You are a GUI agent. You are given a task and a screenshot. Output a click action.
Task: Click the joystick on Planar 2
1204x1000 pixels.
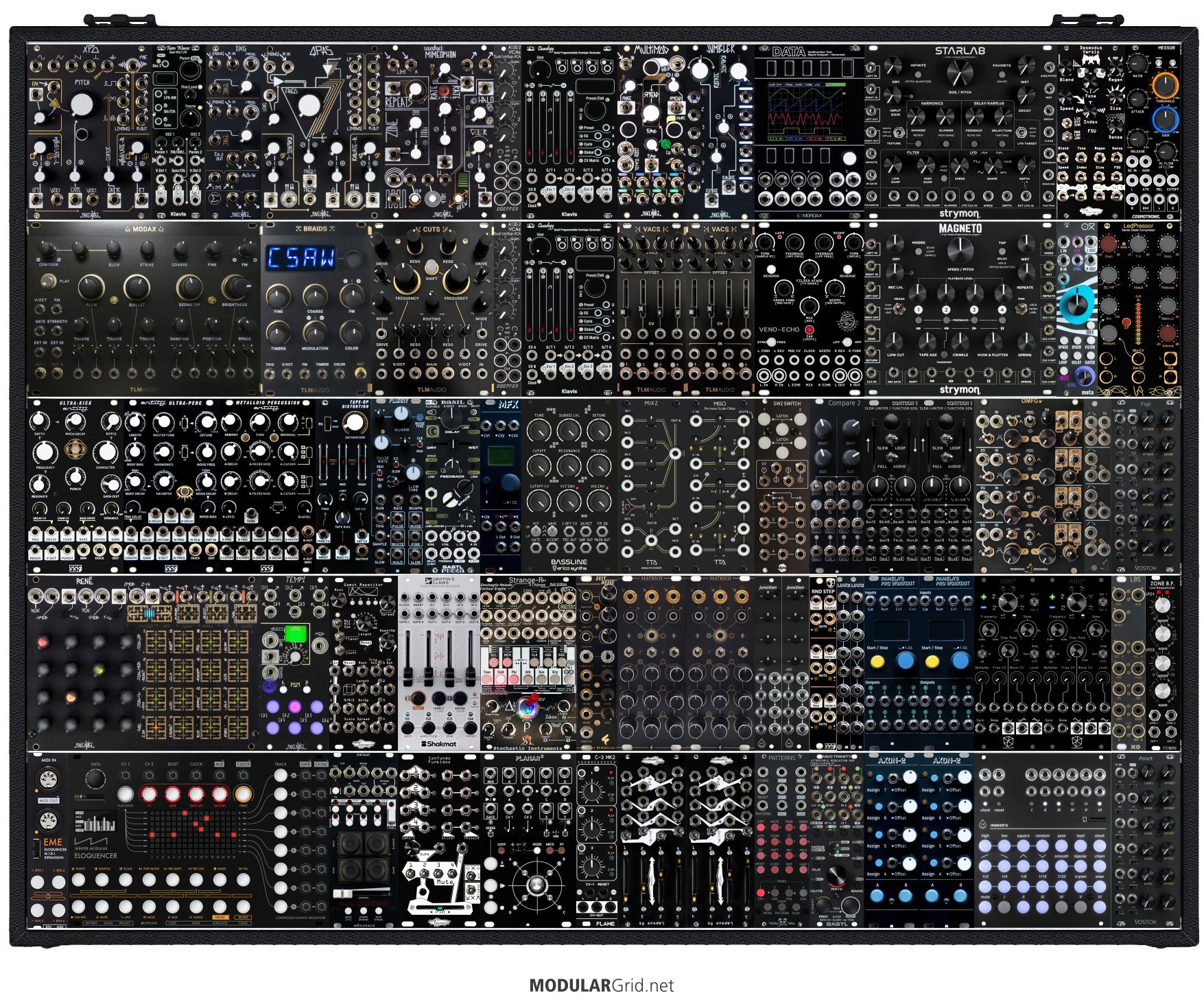tap(537, 885)
